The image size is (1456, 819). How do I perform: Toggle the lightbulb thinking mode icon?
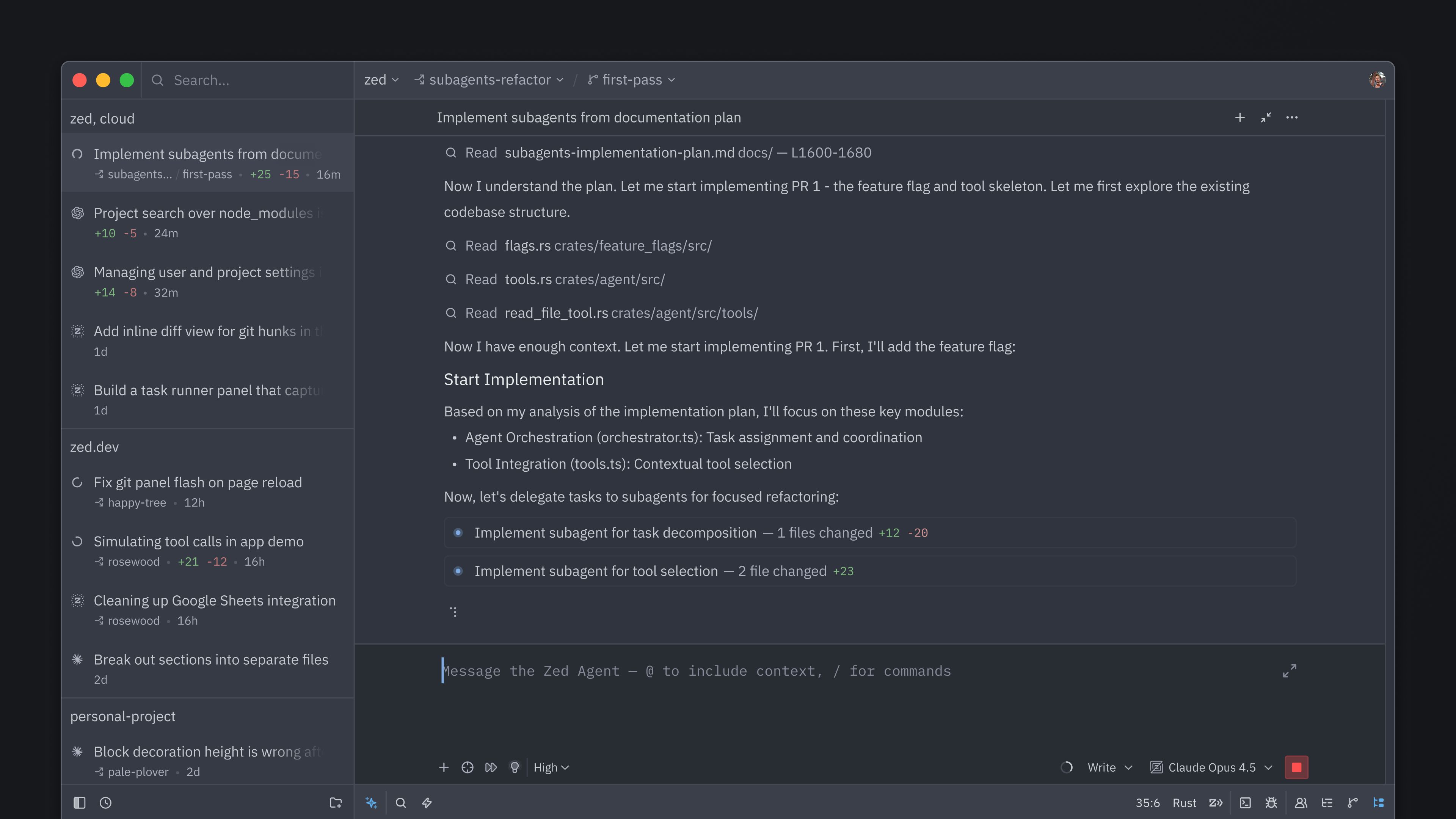[515, 767]
